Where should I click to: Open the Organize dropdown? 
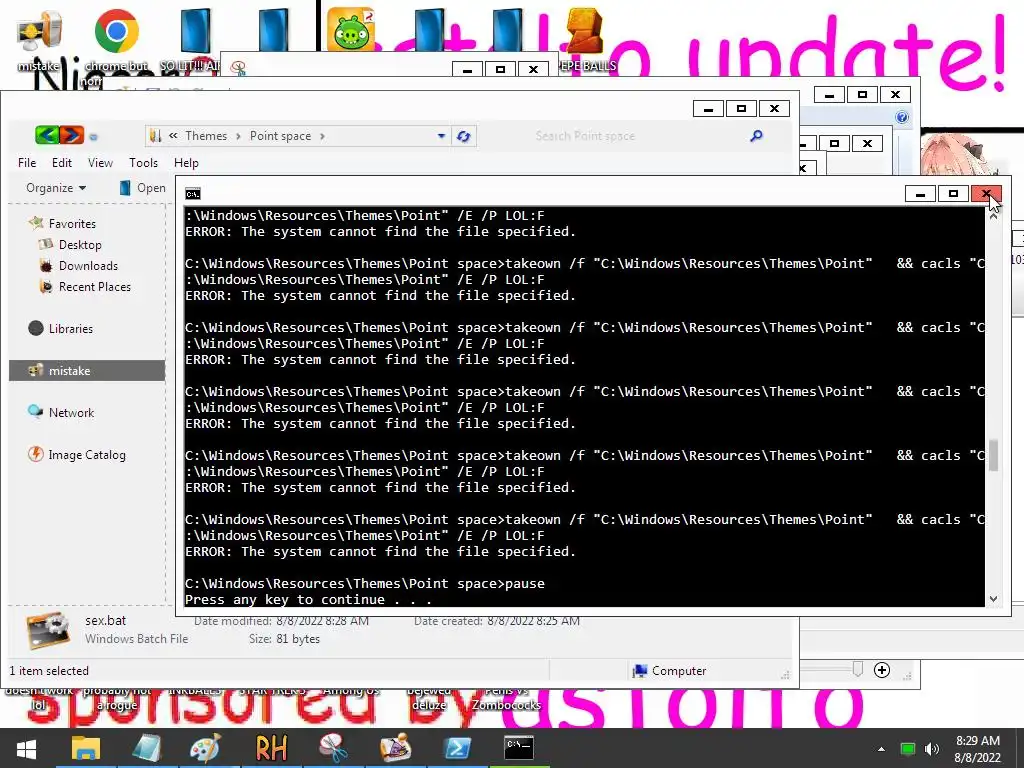click(56, 188)
